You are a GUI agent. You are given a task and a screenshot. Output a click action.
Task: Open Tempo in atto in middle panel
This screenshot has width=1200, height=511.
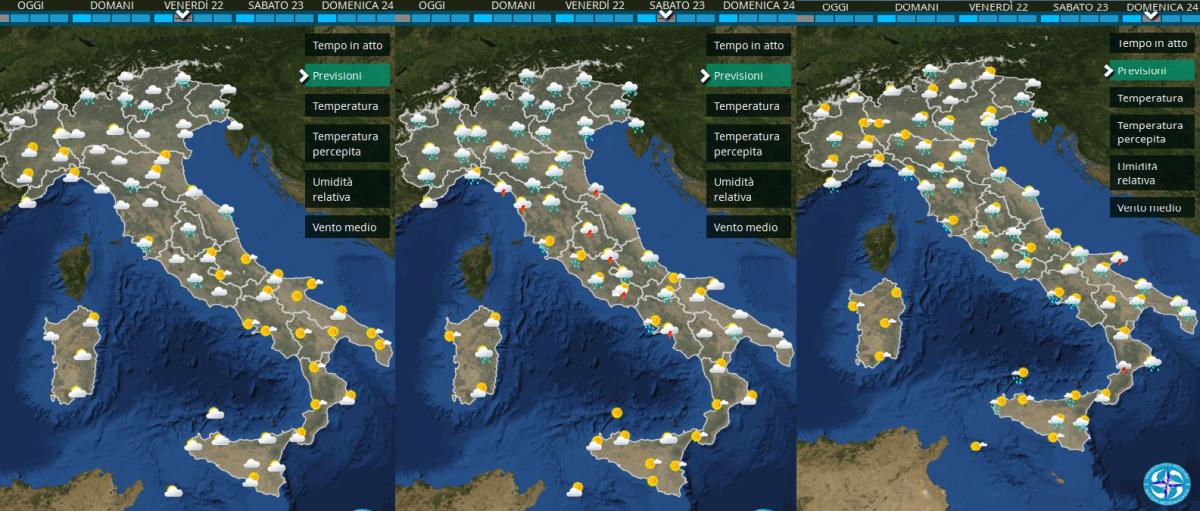(x=749, y=45)
